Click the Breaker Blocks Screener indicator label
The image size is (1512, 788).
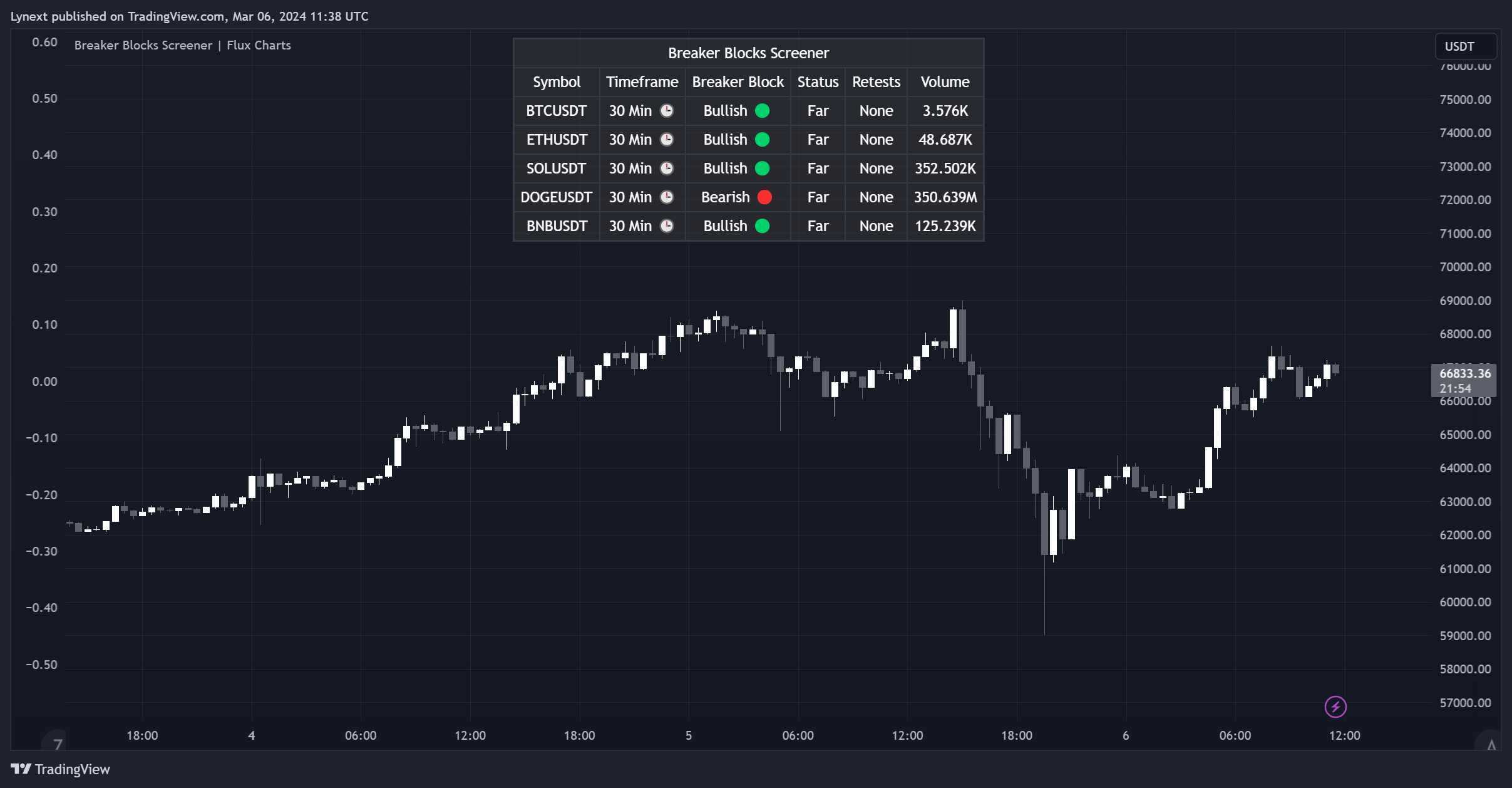[x=182, y=45]
